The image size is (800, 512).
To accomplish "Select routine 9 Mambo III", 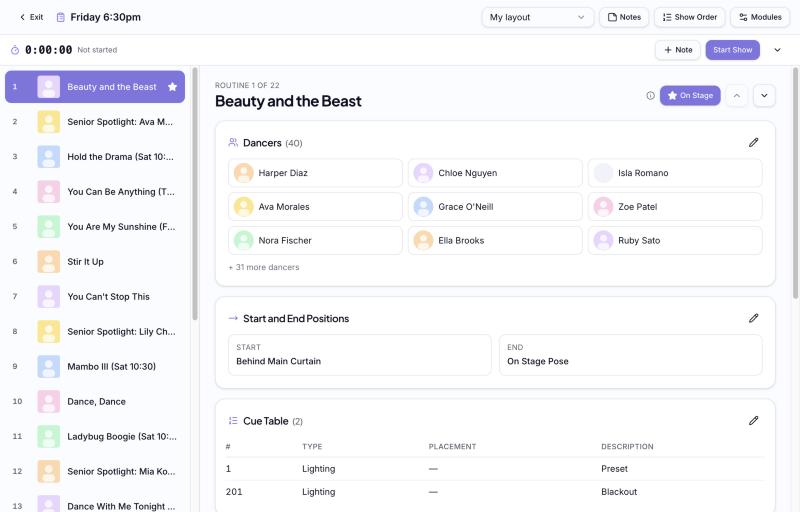I will point(95,366).
